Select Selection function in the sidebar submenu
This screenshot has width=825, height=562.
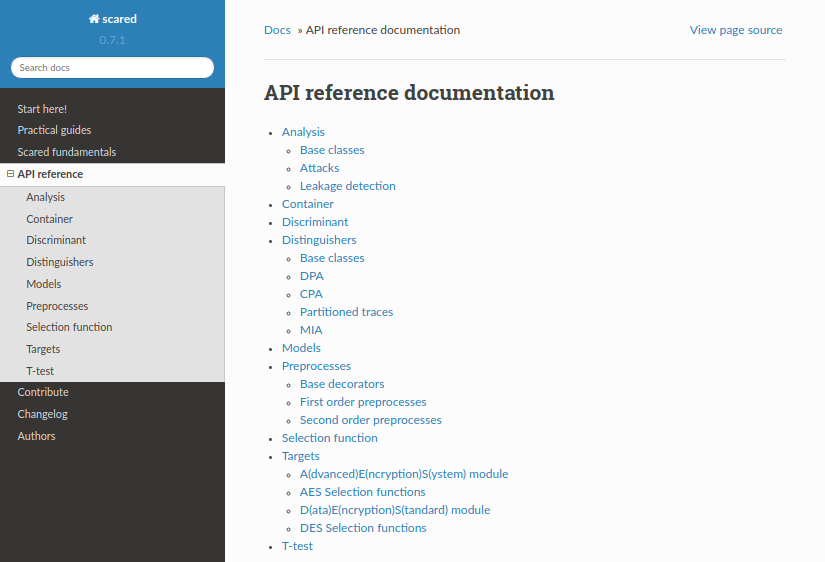[x=69, y=327]
